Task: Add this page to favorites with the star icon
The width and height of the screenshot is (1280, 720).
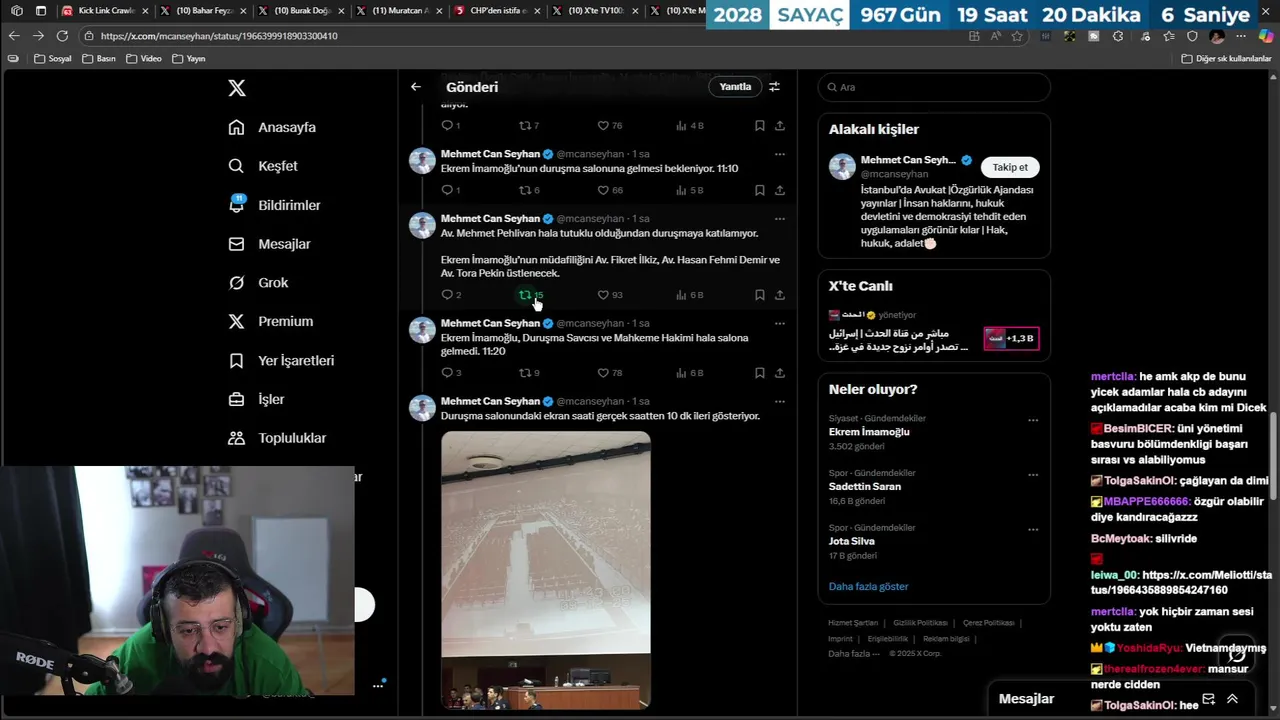Action: (1017, 36)
